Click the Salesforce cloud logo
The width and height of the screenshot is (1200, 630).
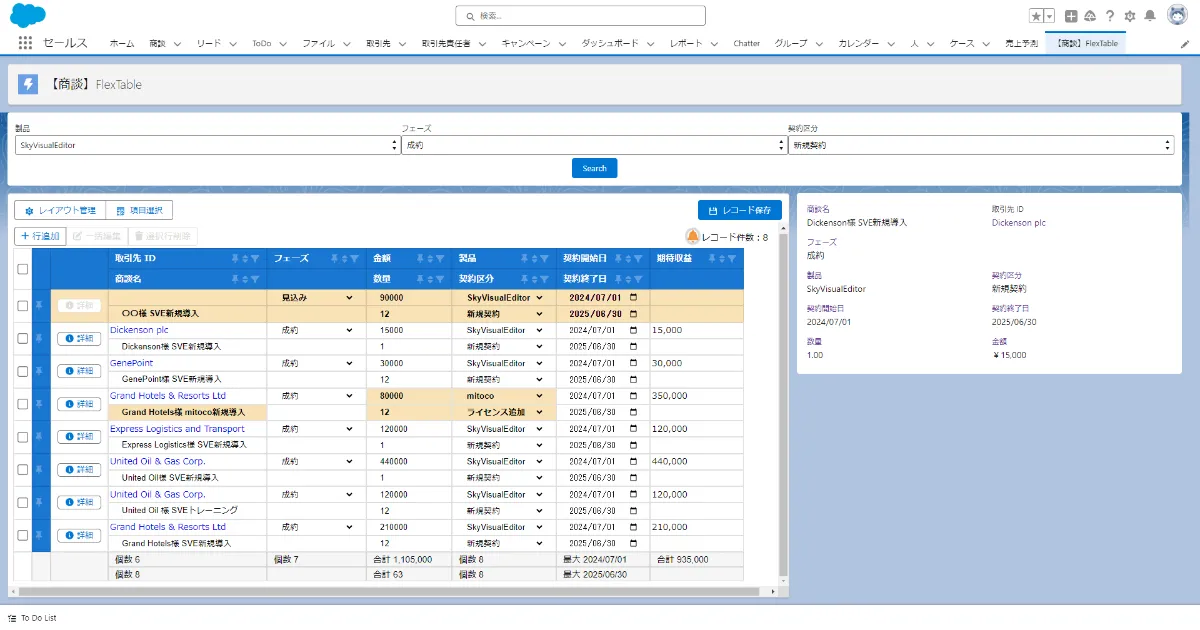[x=28, y=15]
